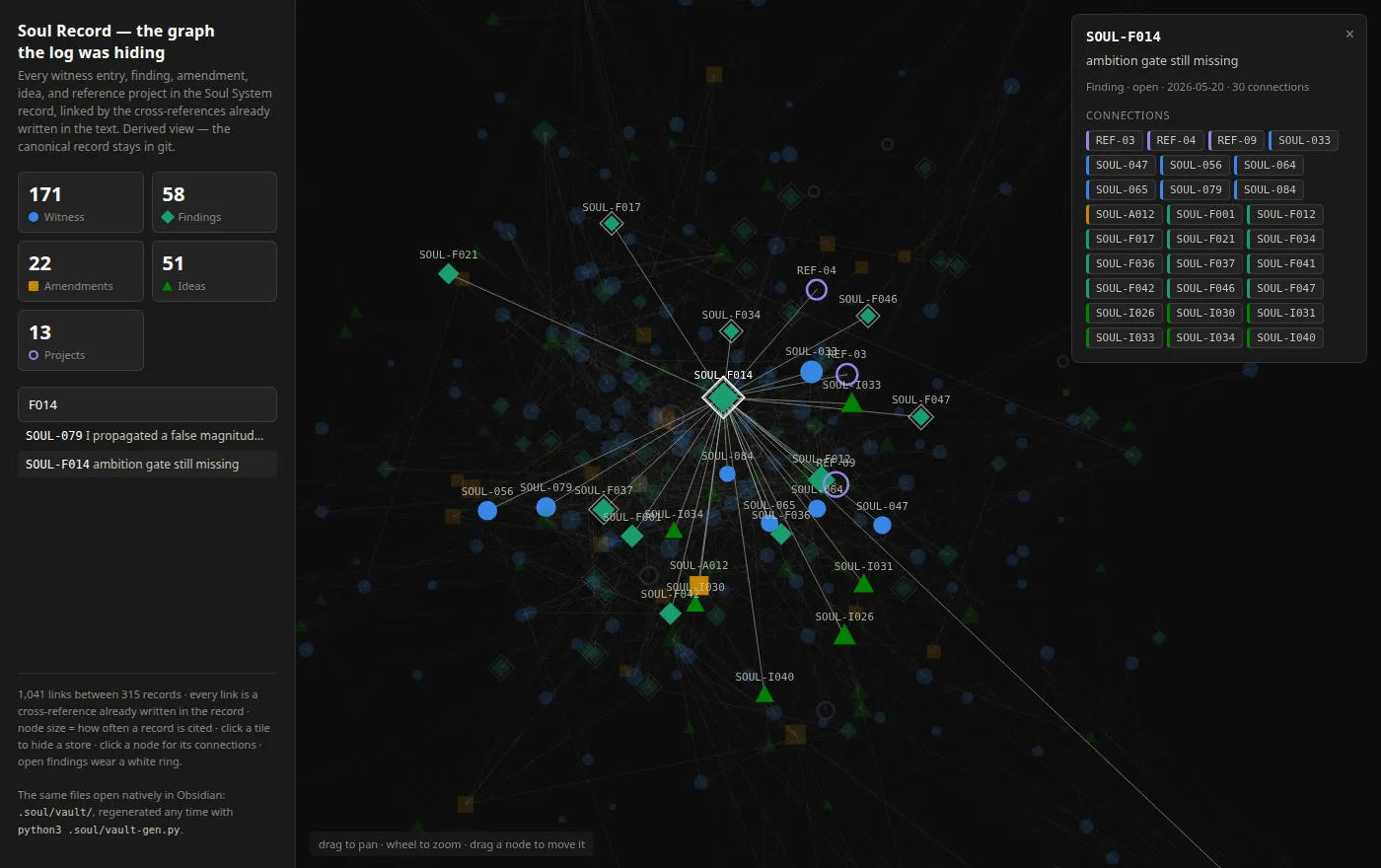This screenshot has height=868, width=1381.
Task: Select the SOUL-I040 connection chip
Action: click(1285, 337)
